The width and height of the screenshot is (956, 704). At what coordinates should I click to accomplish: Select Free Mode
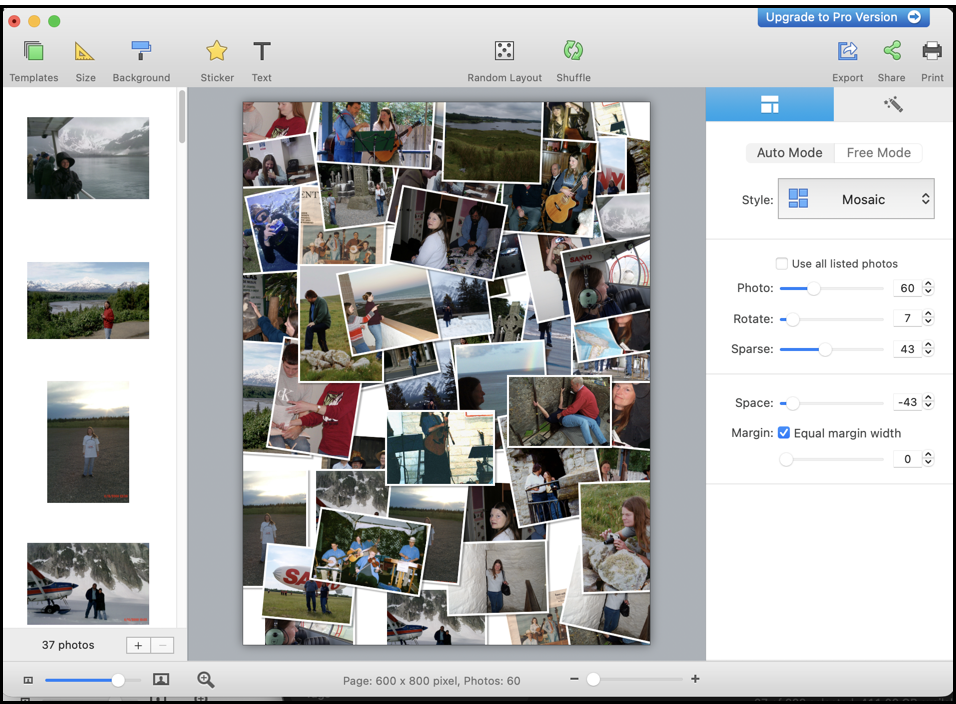pyautogui.click(x=878, y=153)
